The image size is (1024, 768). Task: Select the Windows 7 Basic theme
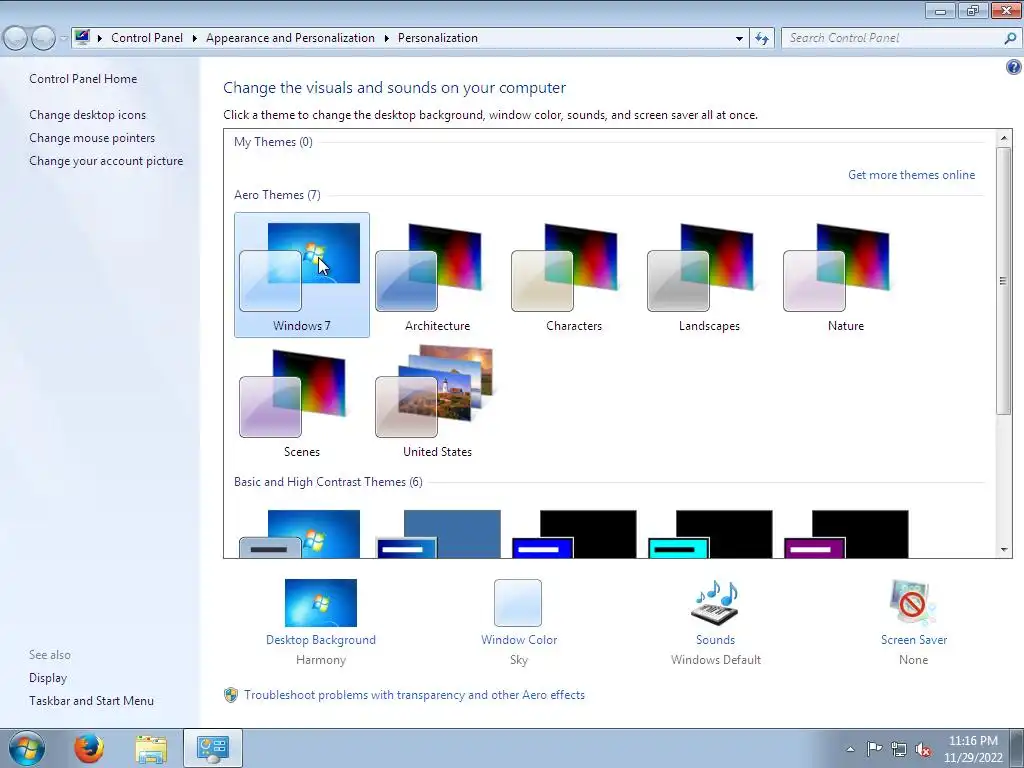click(x=302, y=534)
